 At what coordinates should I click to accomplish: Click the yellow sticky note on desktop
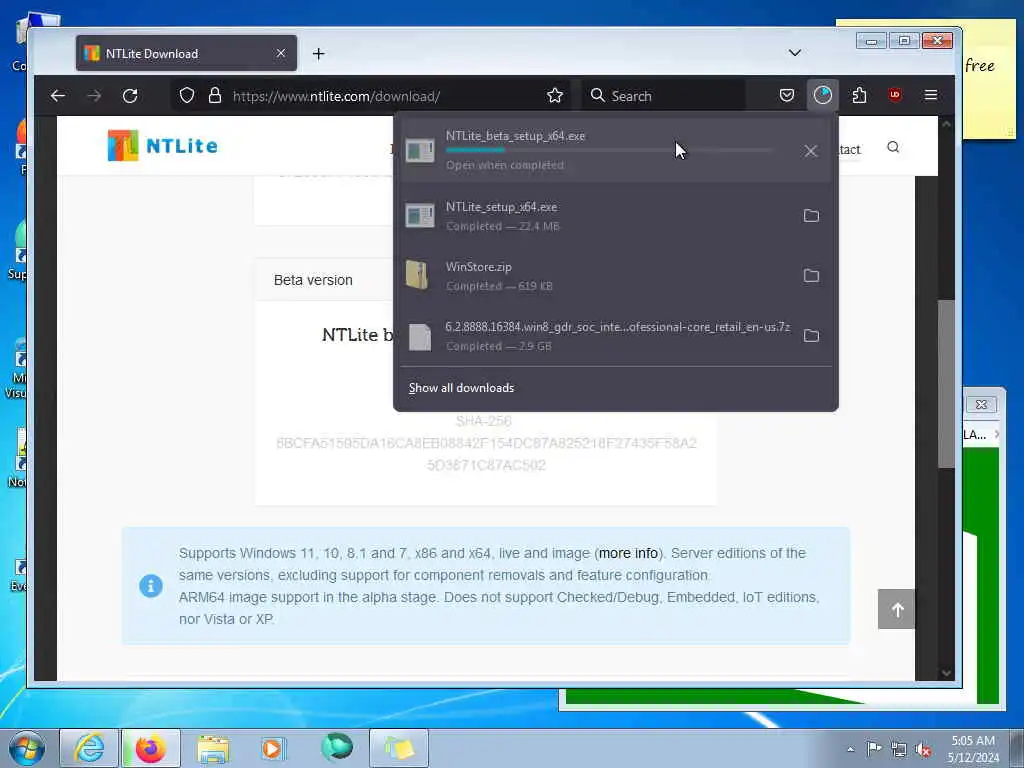990,78
